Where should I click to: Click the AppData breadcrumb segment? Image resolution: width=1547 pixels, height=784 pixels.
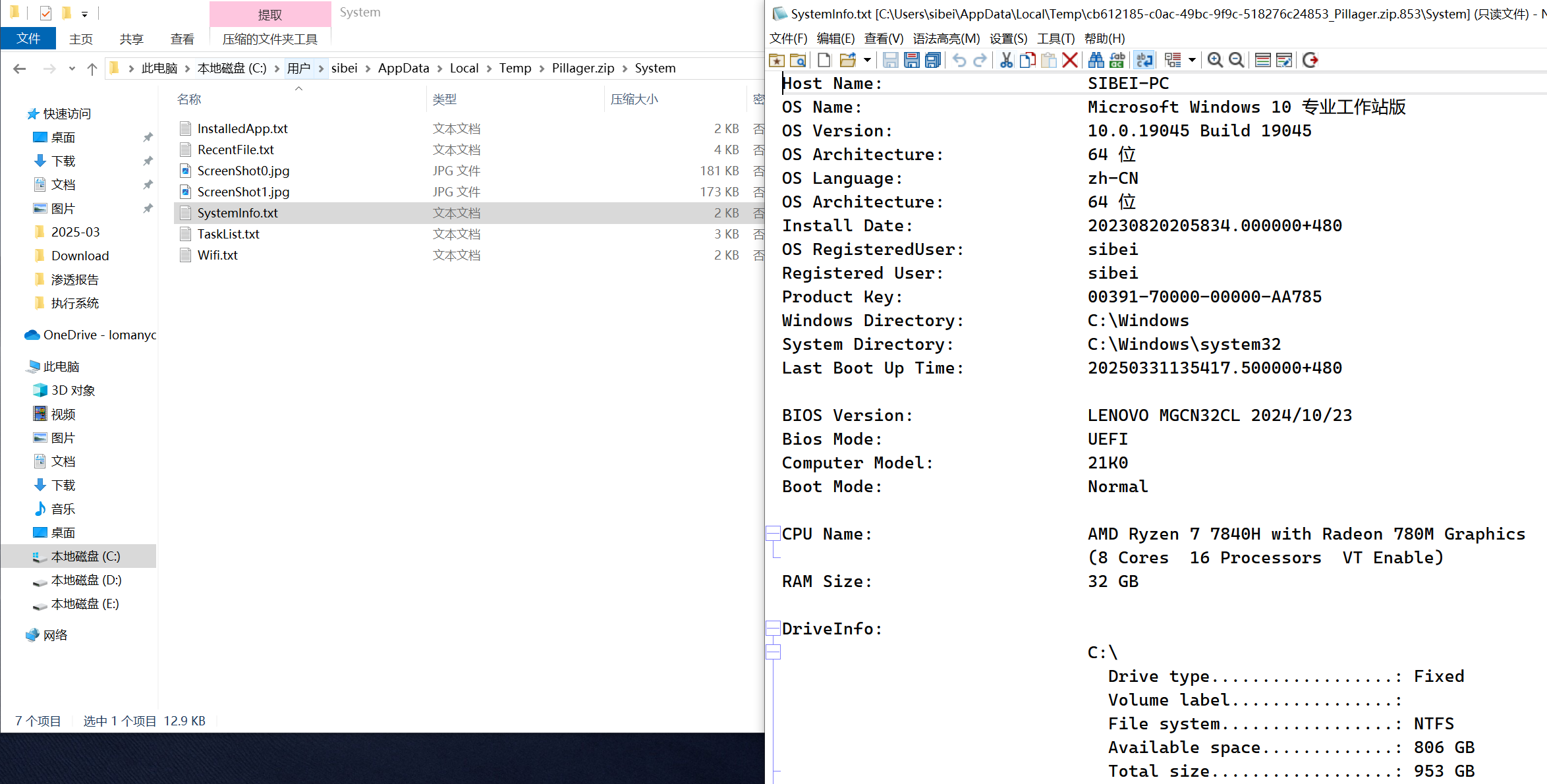(403, 68)
